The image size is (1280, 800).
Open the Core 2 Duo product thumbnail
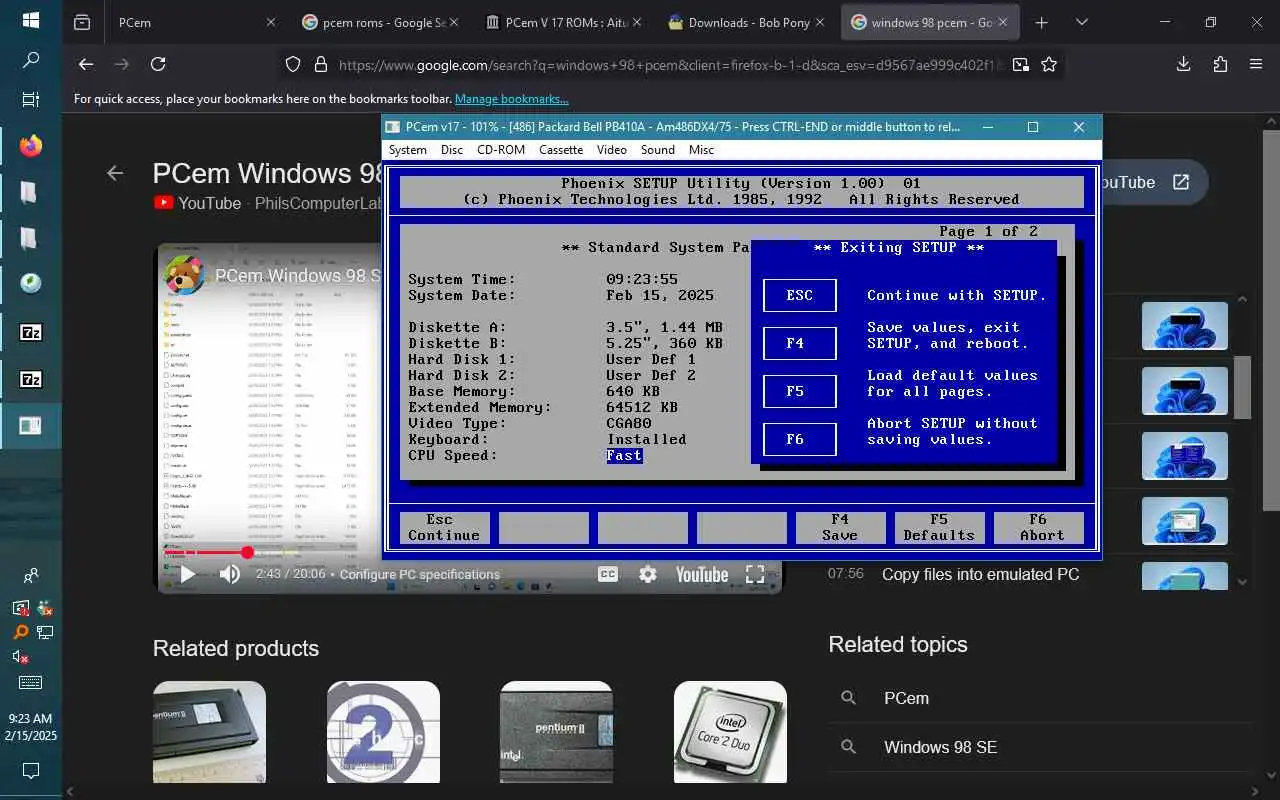pyautogui.click(x=730, y=732)
